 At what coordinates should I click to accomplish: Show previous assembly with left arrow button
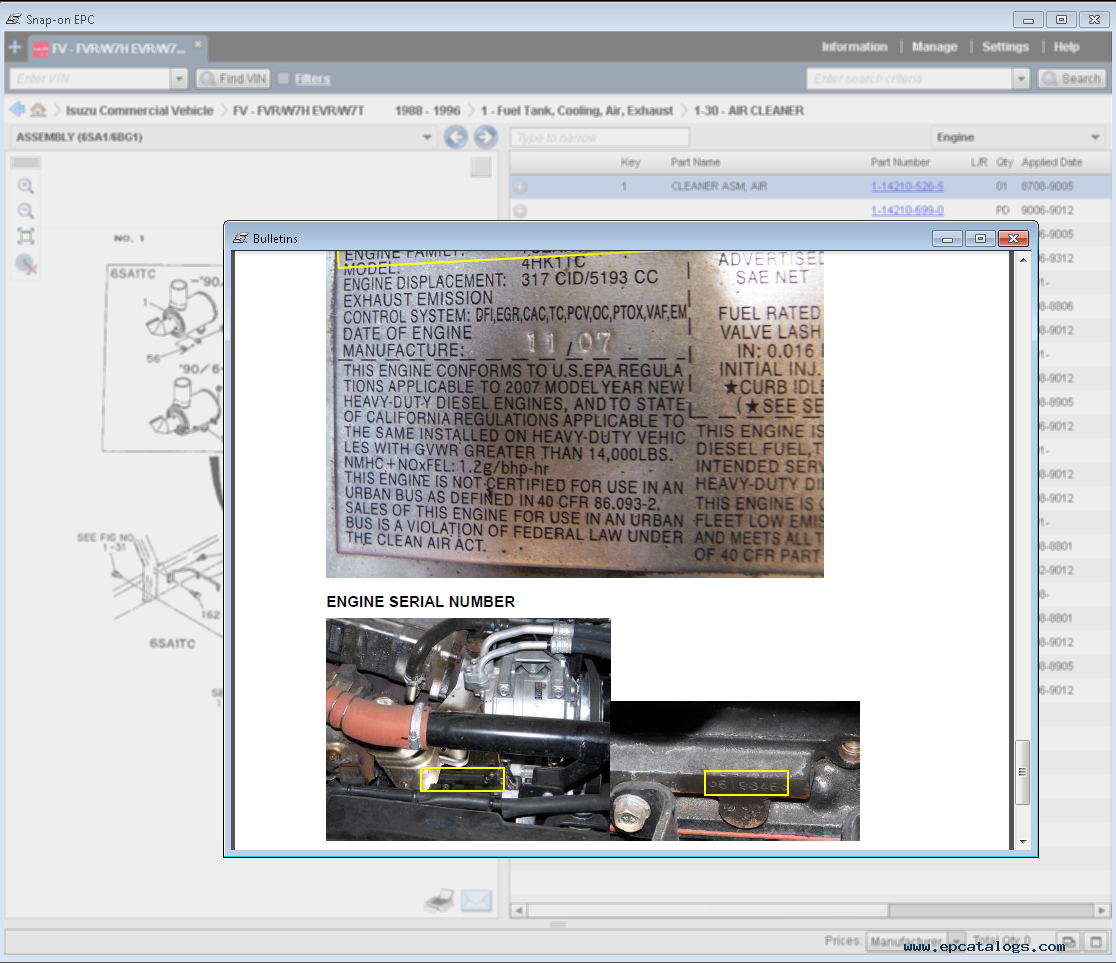[456, 137]
